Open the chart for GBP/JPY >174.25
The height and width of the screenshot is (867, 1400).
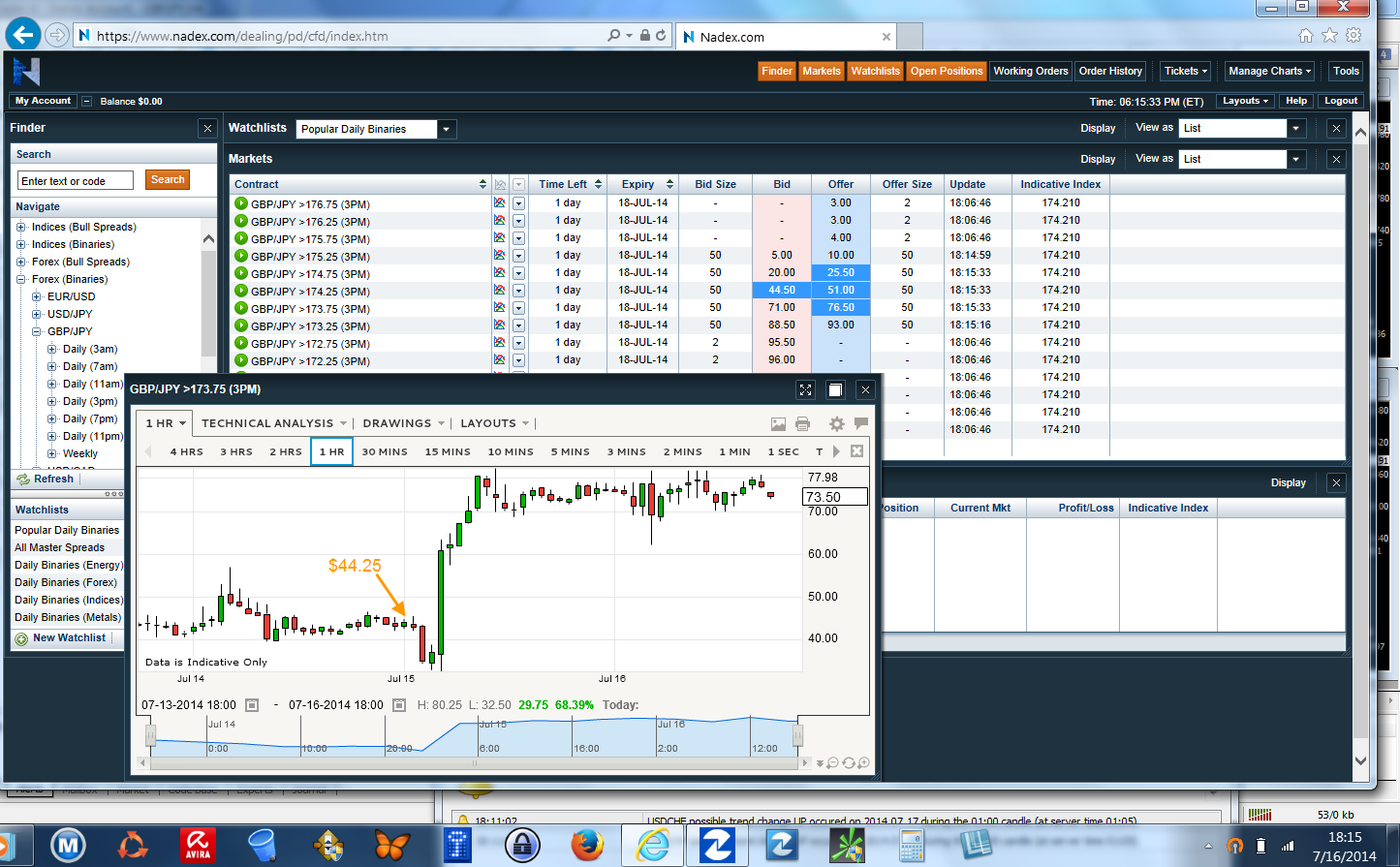[x=500, y=291]
